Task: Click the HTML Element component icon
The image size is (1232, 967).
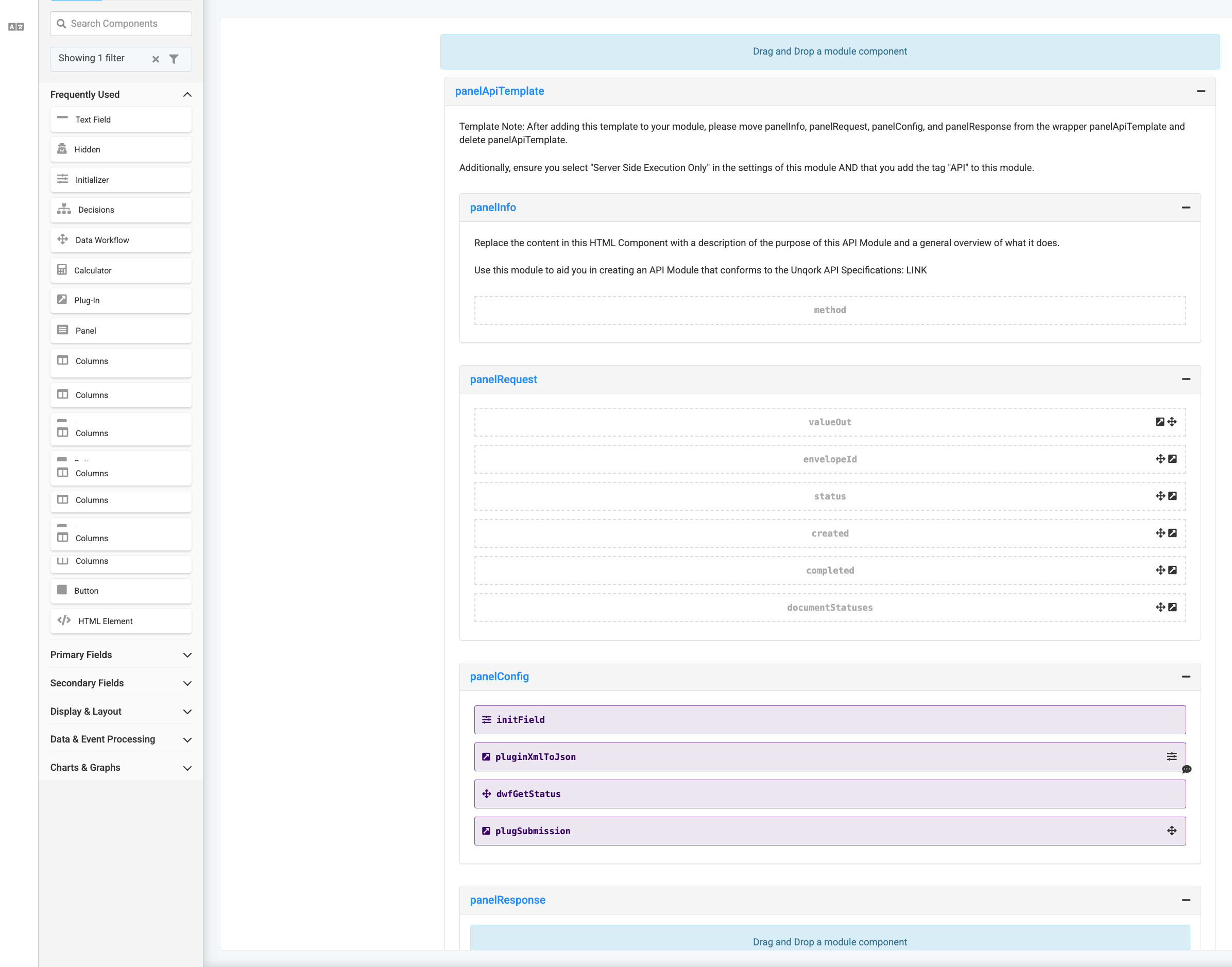Action: pos(64,620)
